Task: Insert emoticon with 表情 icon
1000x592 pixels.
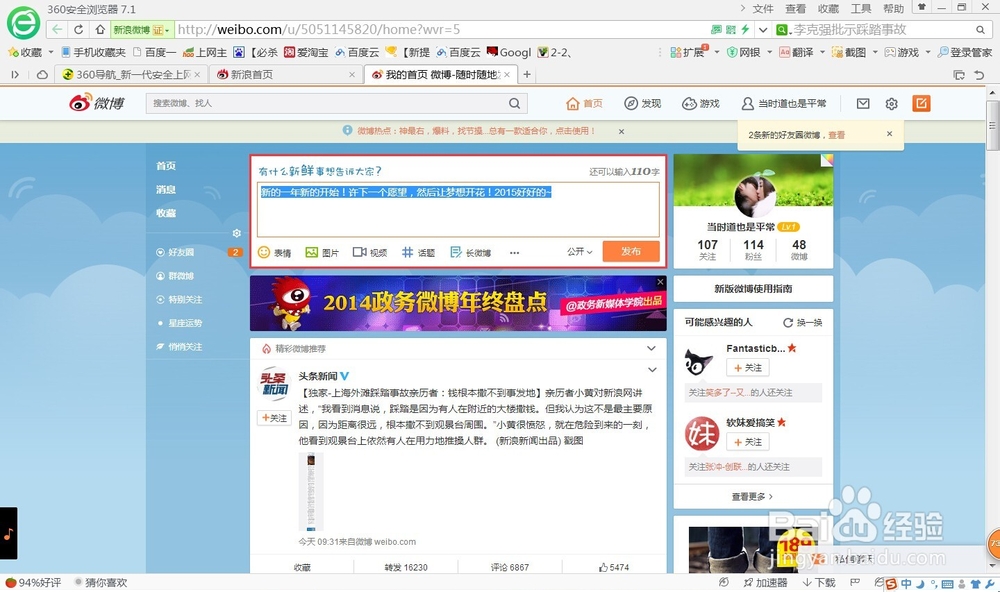Action: [x=274, y=253]
